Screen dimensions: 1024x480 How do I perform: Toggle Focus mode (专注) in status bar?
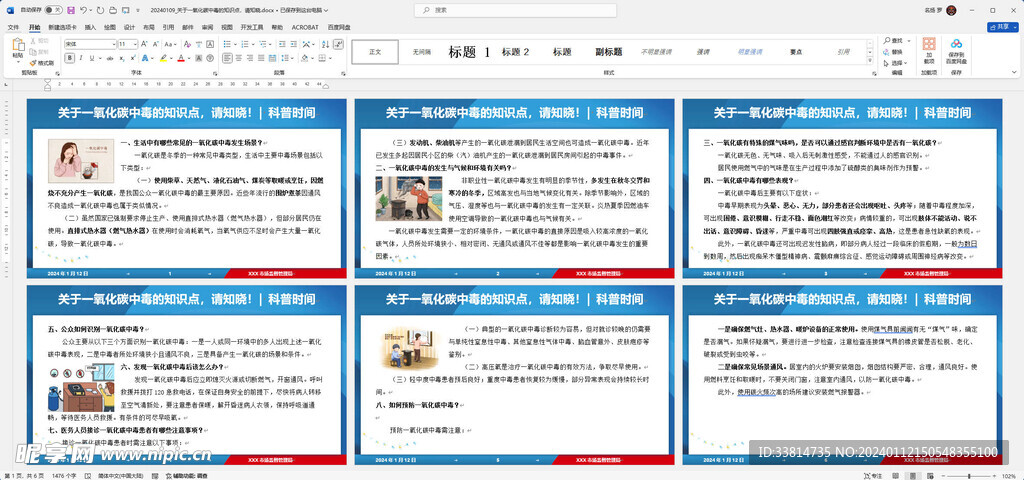874,475
